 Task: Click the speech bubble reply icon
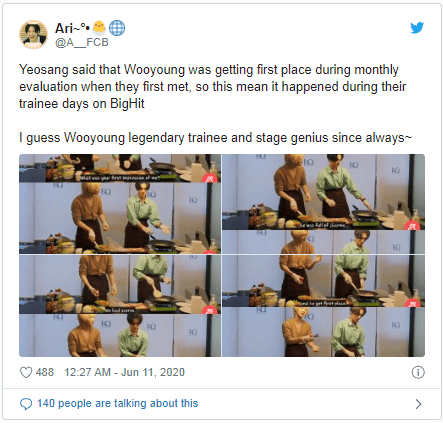coord(26,404)
